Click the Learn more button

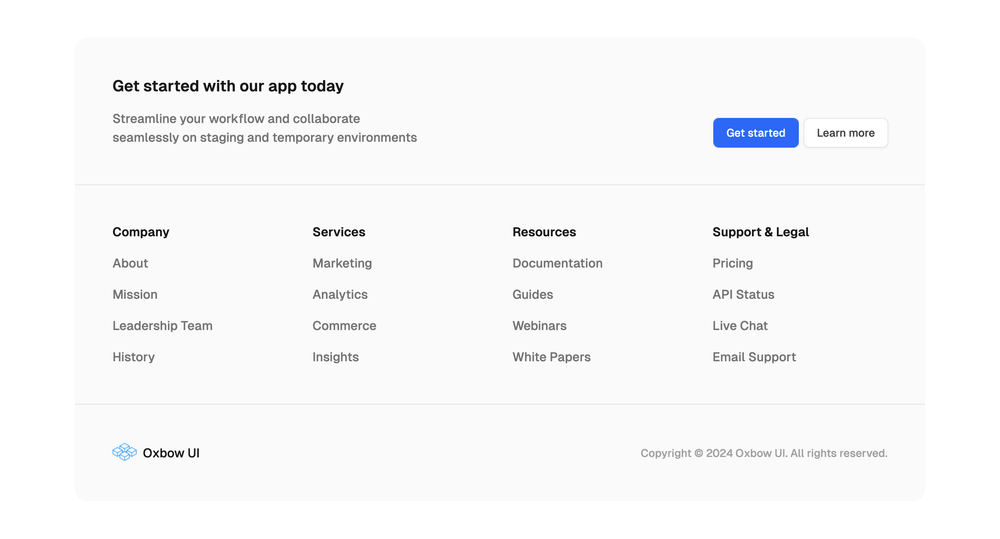(845, 133)
